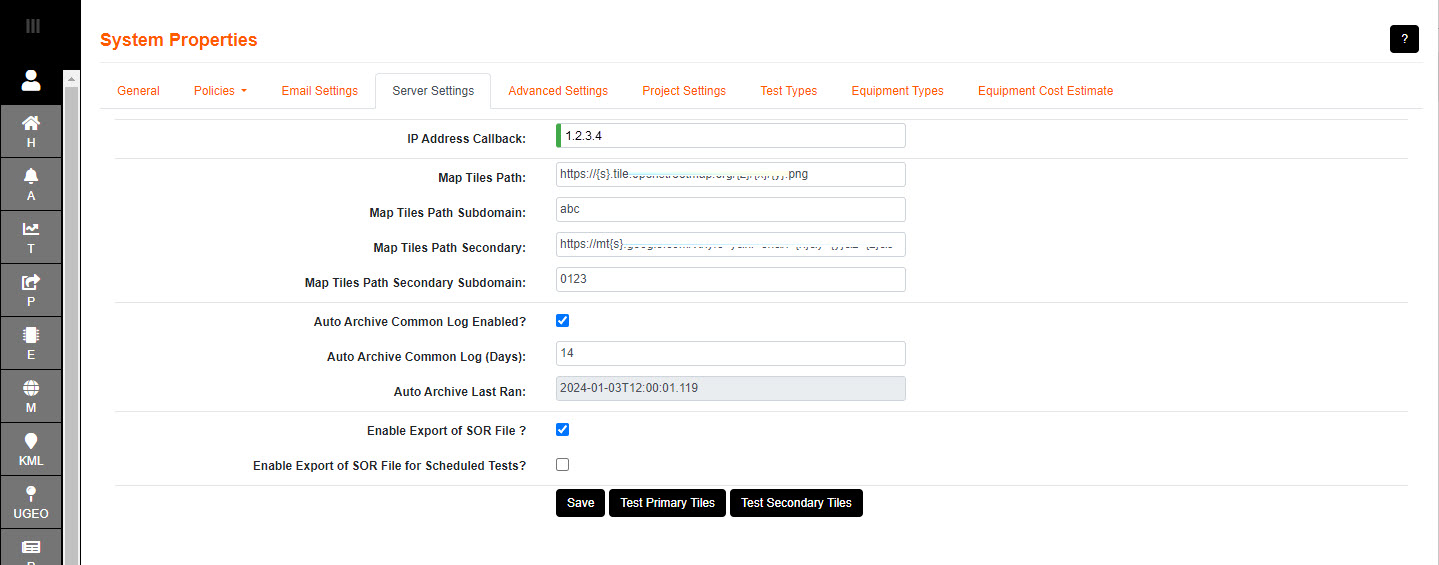Click the KML pin sidebar icon
1439x565 pixels.
click(31, 449)
